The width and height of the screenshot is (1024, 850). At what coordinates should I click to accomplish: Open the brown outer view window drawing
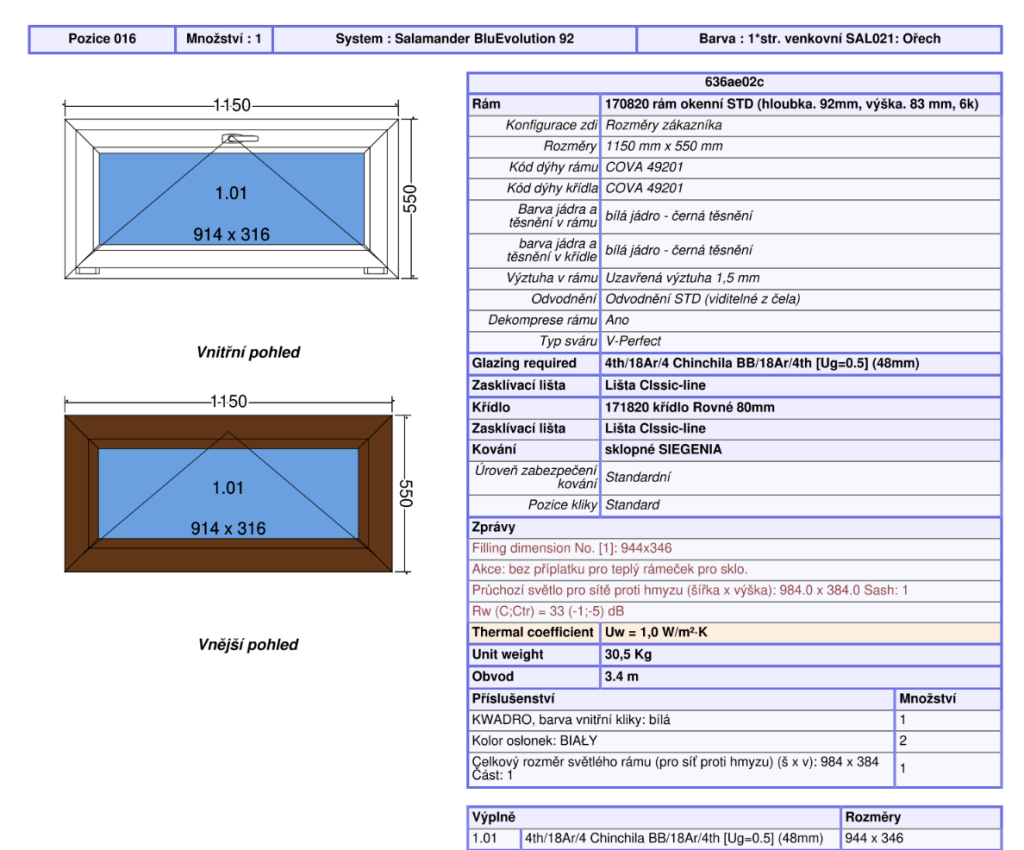pos(229,494)
